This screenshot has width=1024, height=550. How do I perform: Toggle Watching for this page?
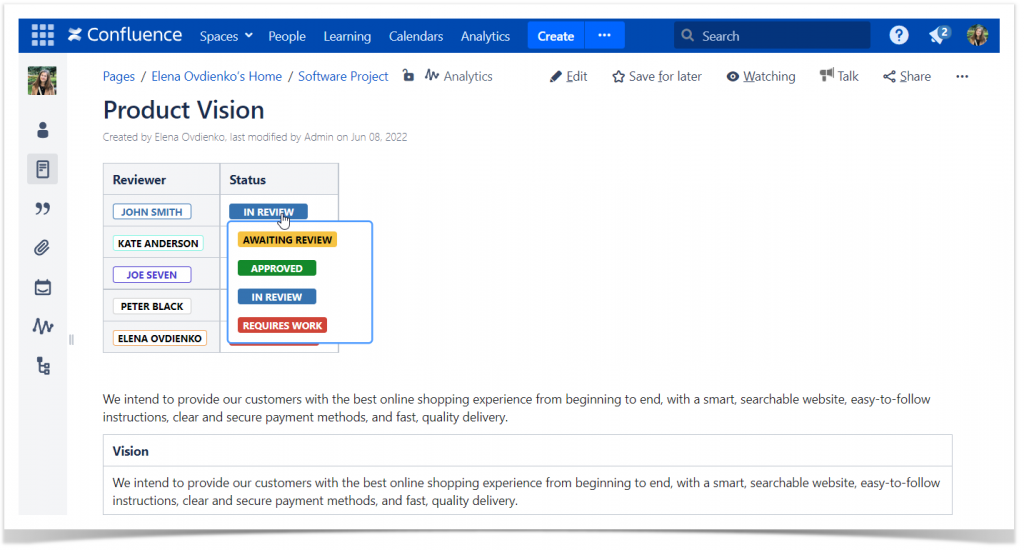coord(761,76)
